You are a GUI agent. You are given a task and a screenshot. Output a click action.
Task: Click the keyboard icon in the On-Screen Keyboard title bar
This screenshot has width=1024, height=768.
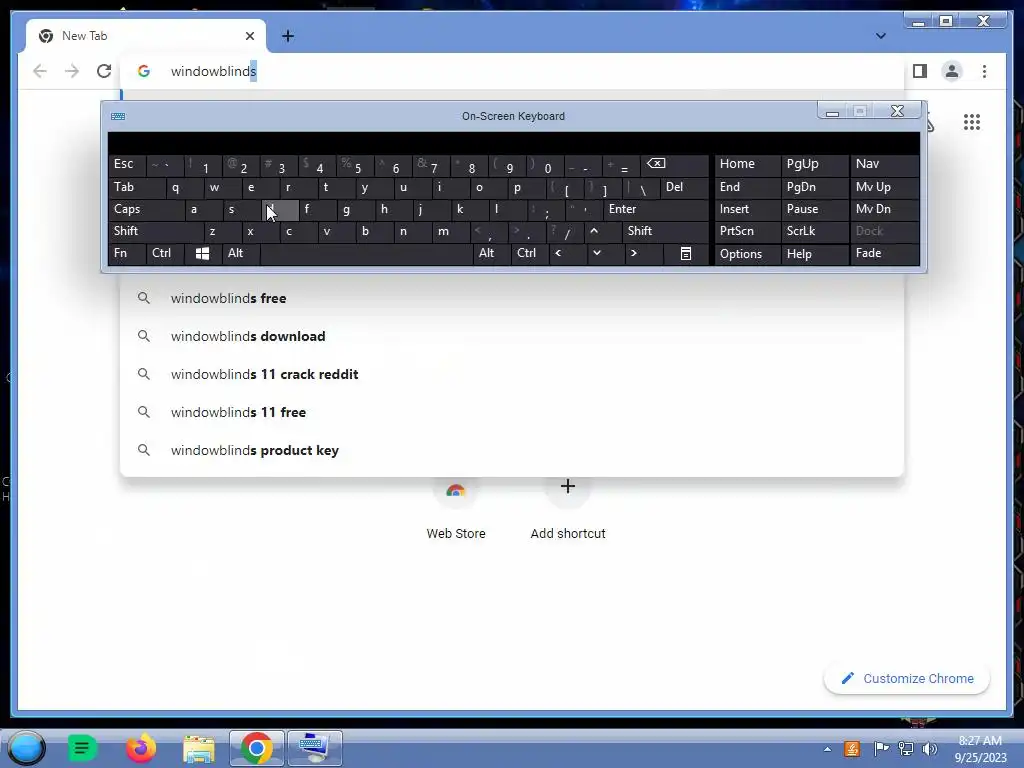118,116
